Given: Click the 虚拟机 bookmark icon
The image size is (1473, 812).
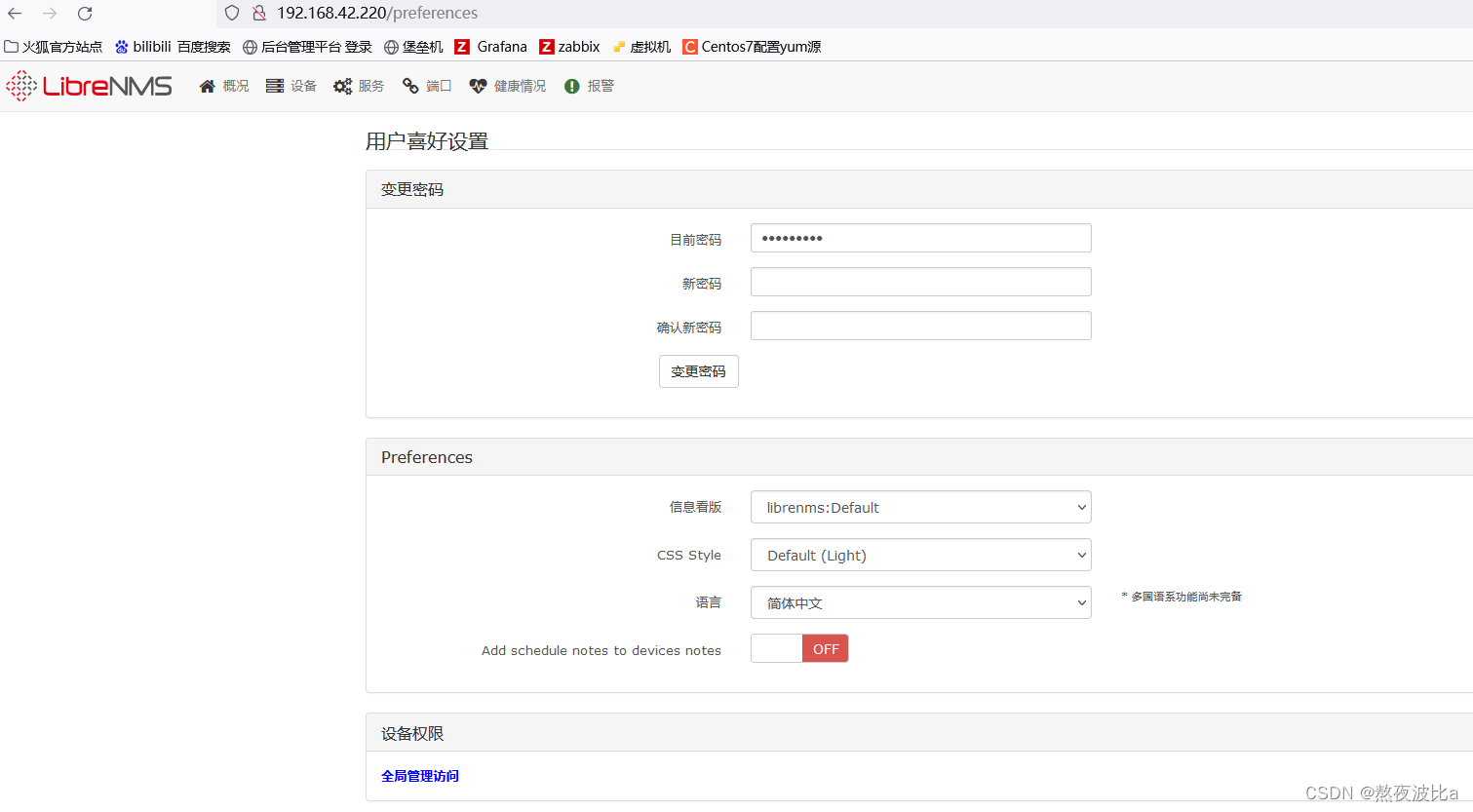Looking at the screenshot, I should [618, 46].
